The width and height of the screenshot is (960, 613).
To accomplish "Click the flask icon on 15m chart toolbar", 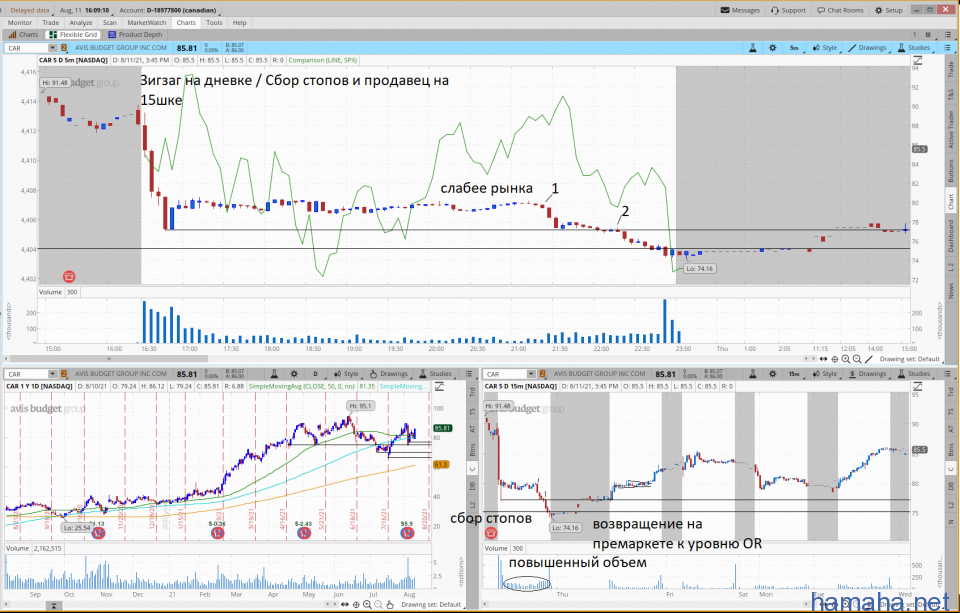I will 752,374.
